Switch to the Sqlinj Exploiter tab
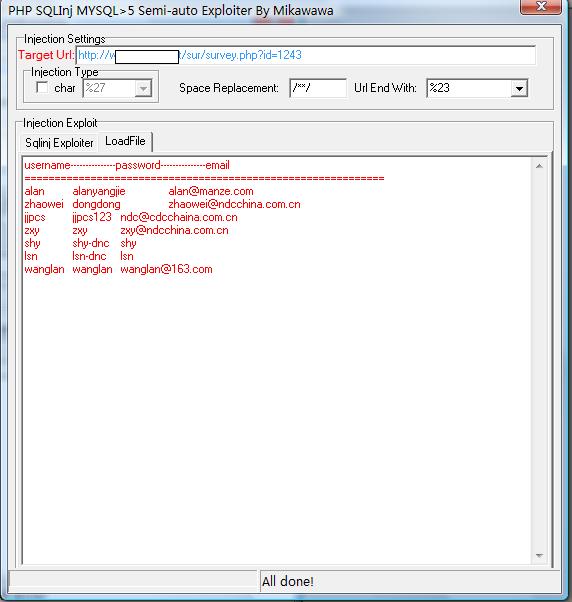This screenshot has width=572, height=602. (59, 143)
